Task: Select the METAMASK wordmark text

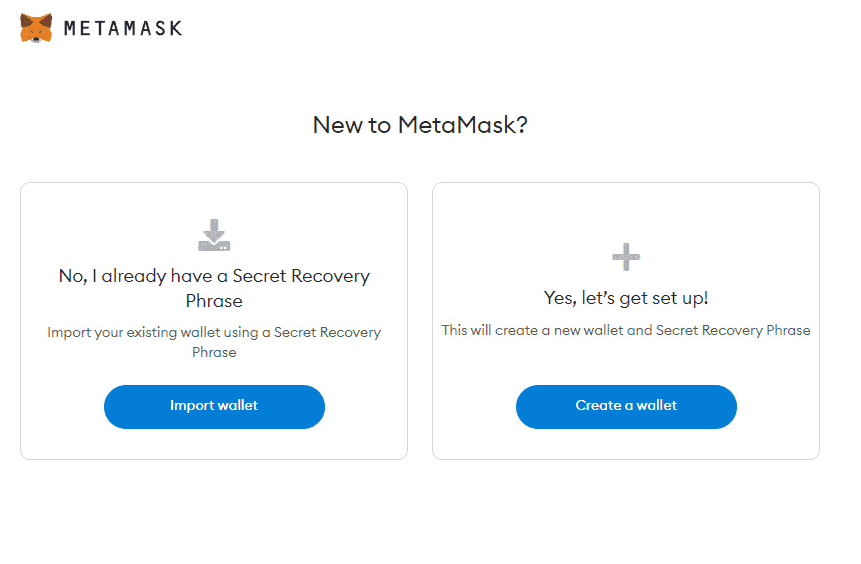Action: (x=123, y=29)
